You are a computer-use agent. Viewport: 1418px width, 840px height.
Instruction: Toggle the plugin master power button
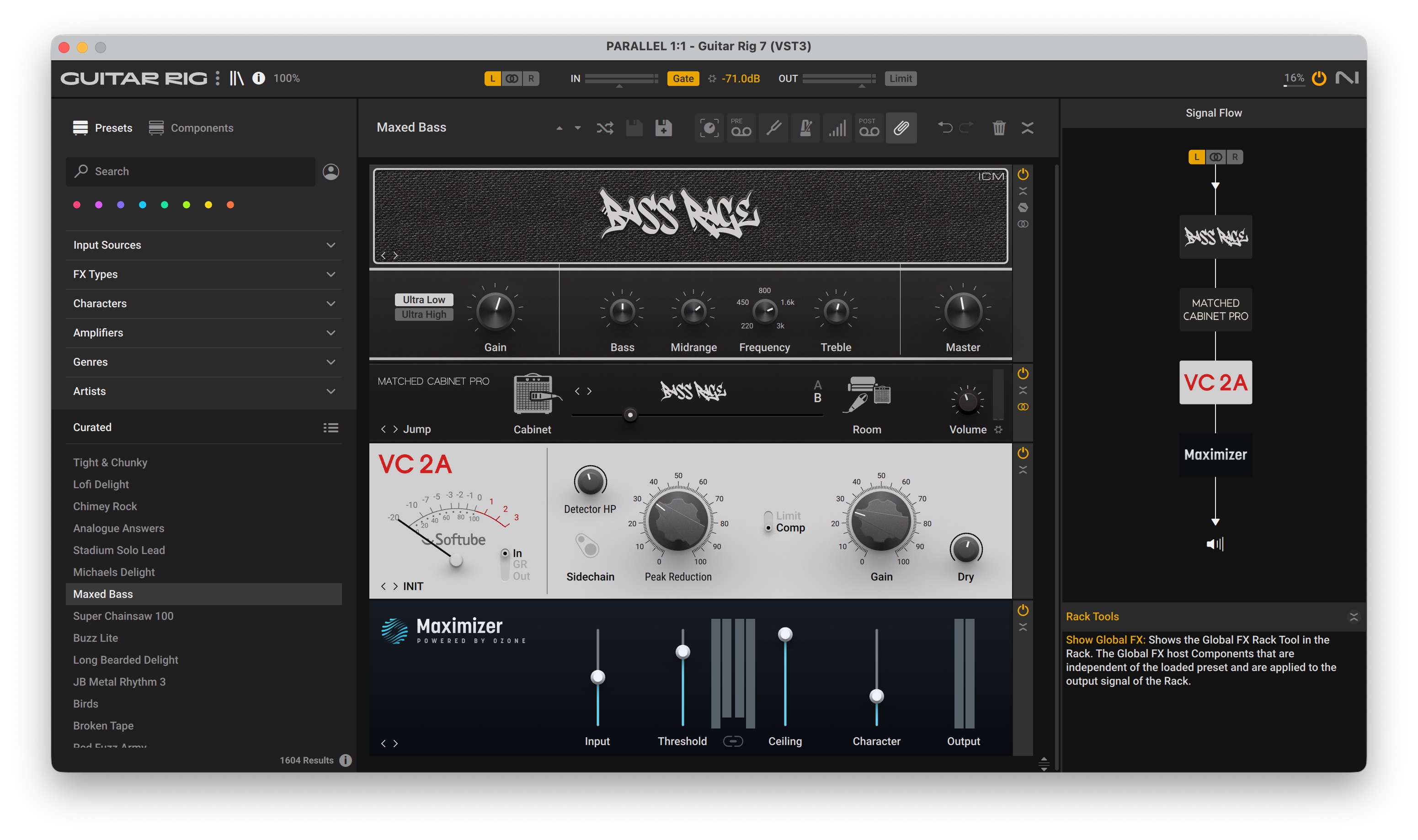1319,78
